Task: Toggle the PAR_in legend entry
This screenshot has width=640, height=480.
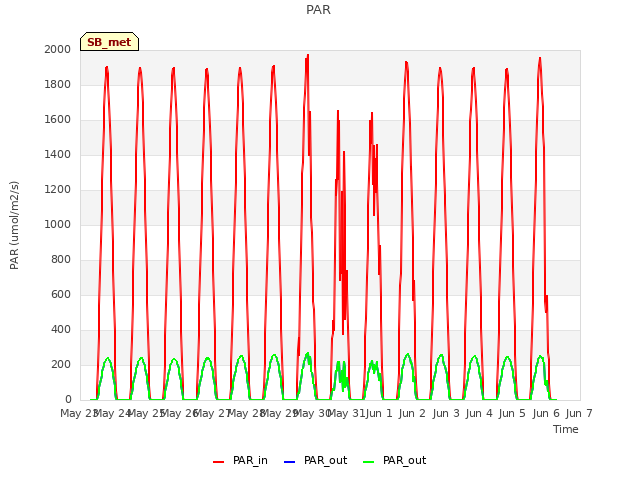Action: 240,461
